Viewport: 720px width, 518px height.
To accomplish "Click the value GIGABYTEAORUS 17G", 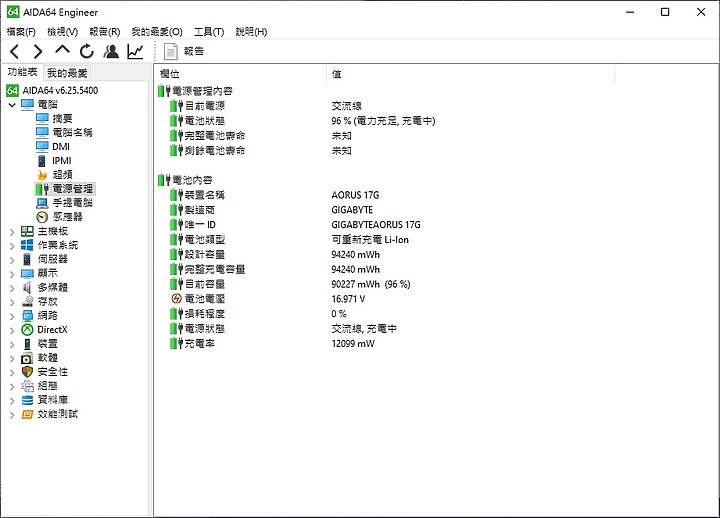I will [x=376, y=225].
